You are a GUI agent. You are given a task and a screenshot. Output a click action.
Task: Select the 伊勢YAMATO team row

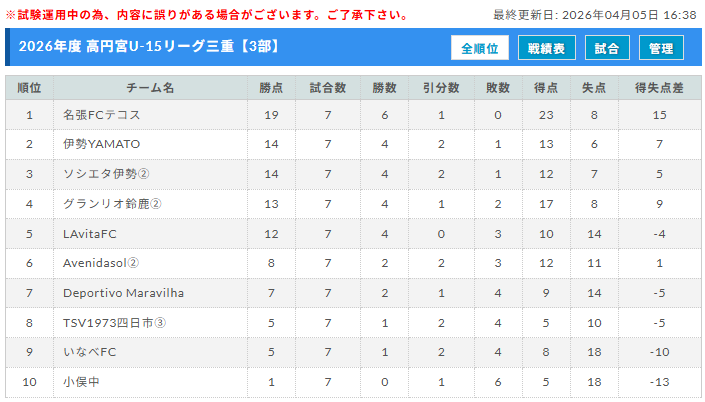pyautogui.click(x=101, y=145)
